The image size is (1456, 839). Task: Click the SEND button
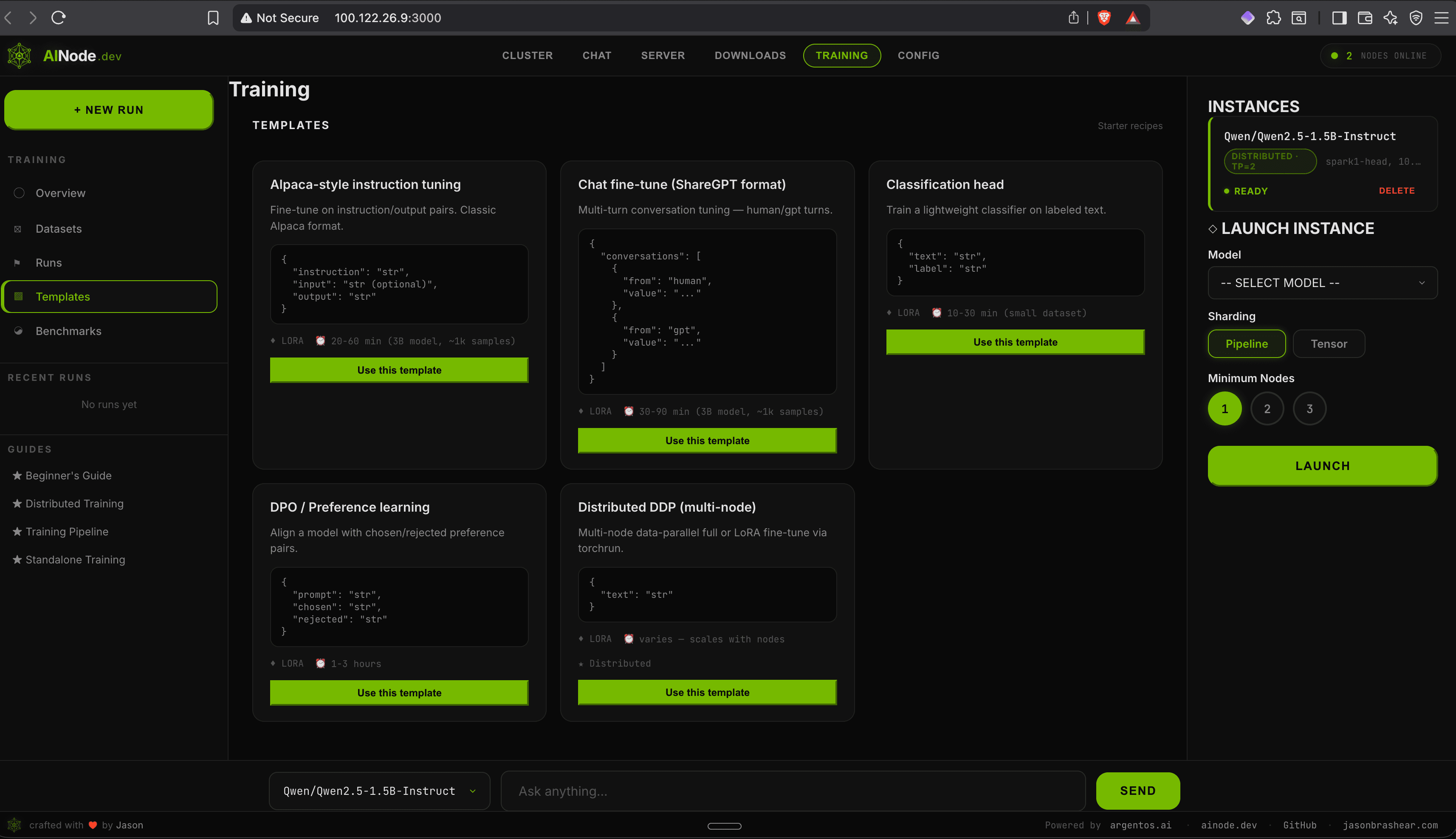1137,791
